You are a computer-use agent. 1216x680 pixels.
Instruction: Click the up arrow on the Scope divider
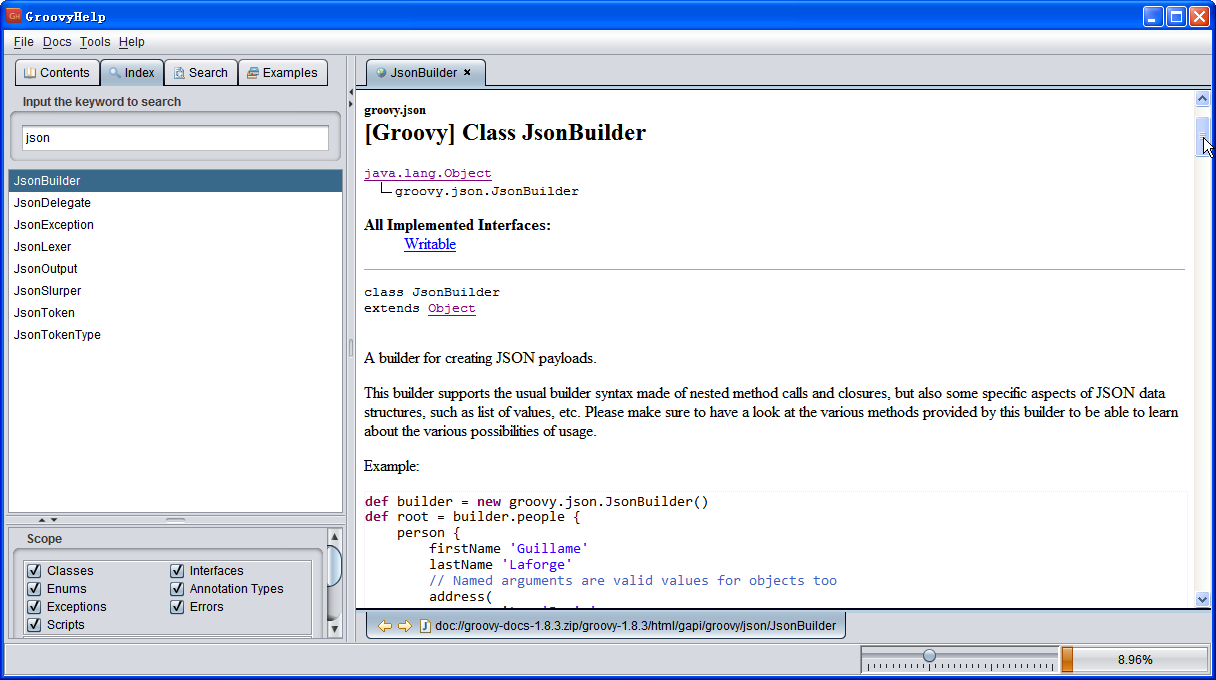41,519
